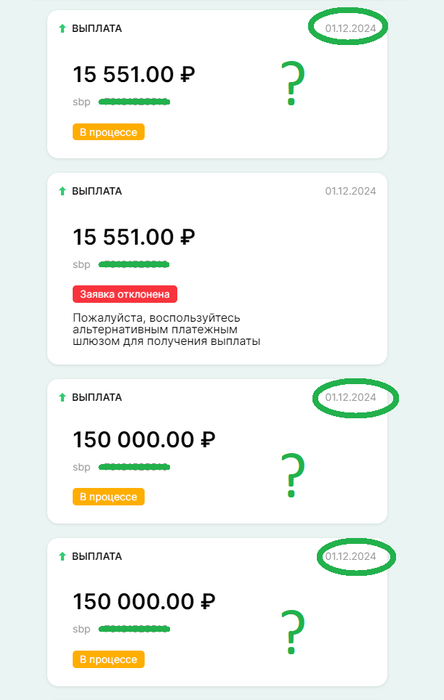Click 'В процессе' badge on last card
Image resolution: width=444 pixels, height=700 pixels.
108,659
